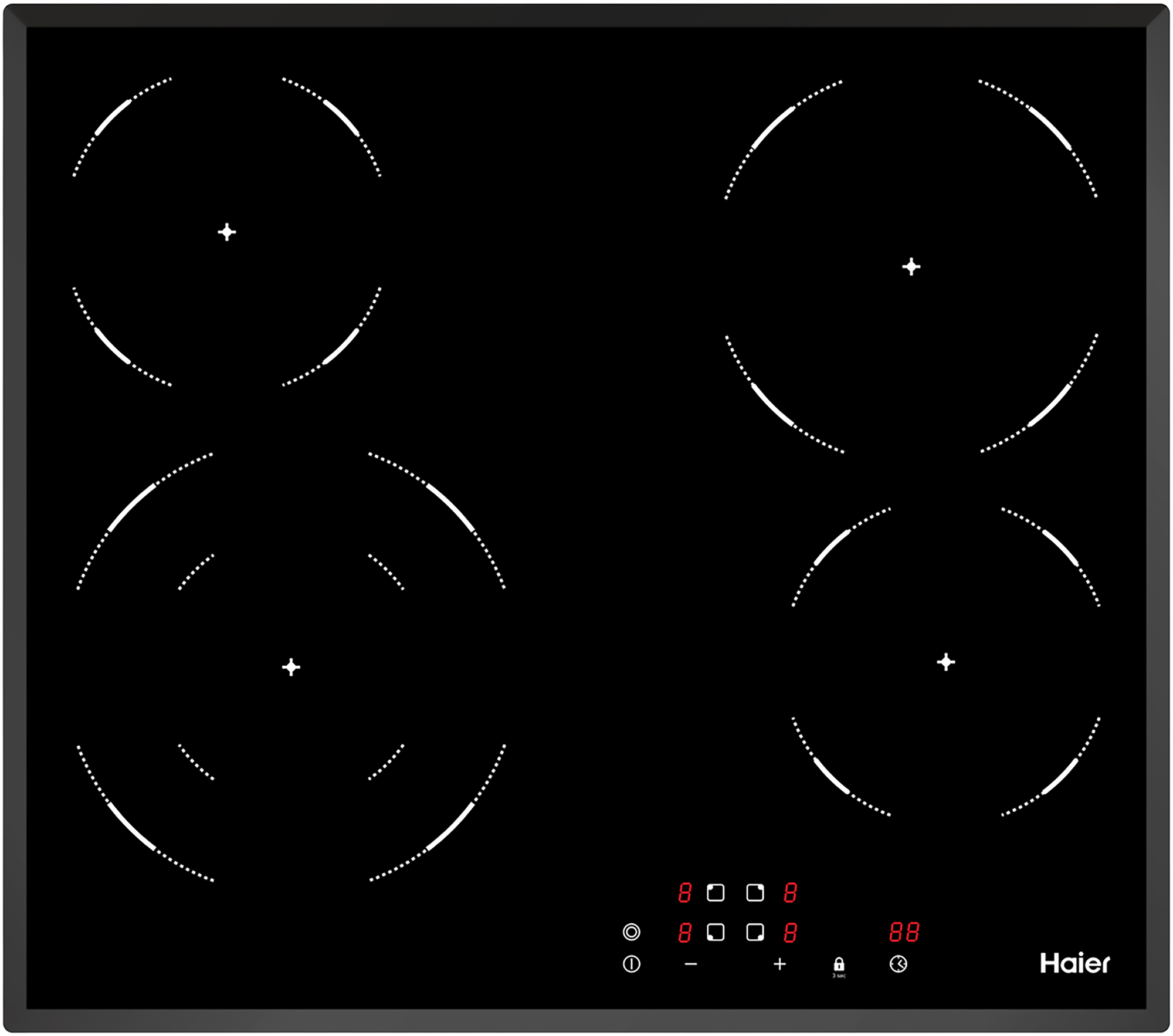This screenshot has height=1036, width=1173.
Task: Tap the dual-ring zone expansion icon
Action: 631,932
